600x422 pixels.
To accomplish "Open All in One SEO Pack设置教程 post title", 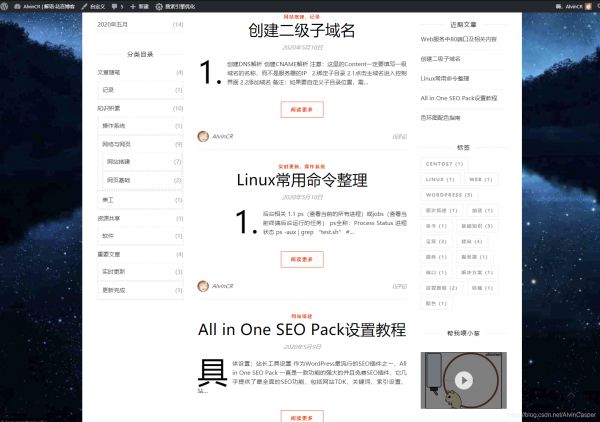I will (x=302, y=330).
